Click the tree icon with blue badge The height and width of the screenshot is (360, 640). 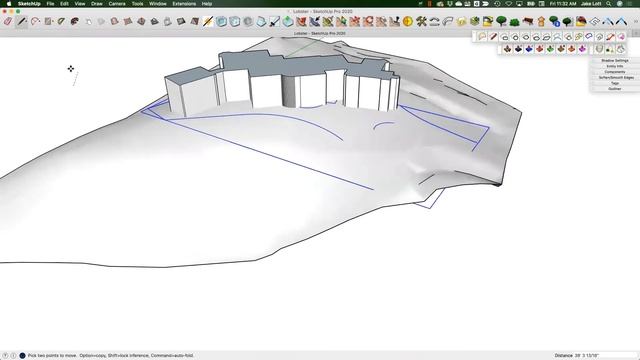[554, 21]
